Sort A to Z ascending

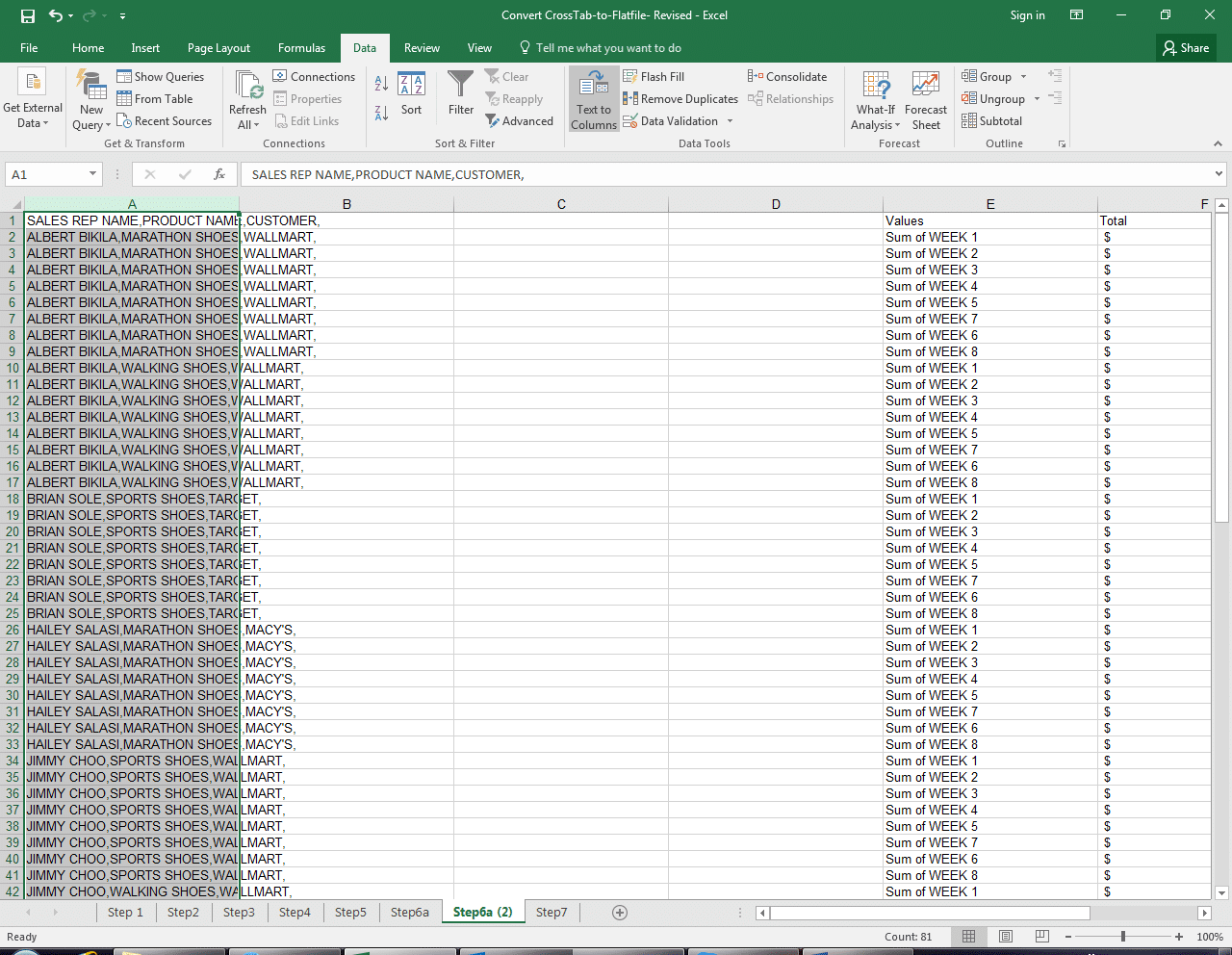(381, 85)
